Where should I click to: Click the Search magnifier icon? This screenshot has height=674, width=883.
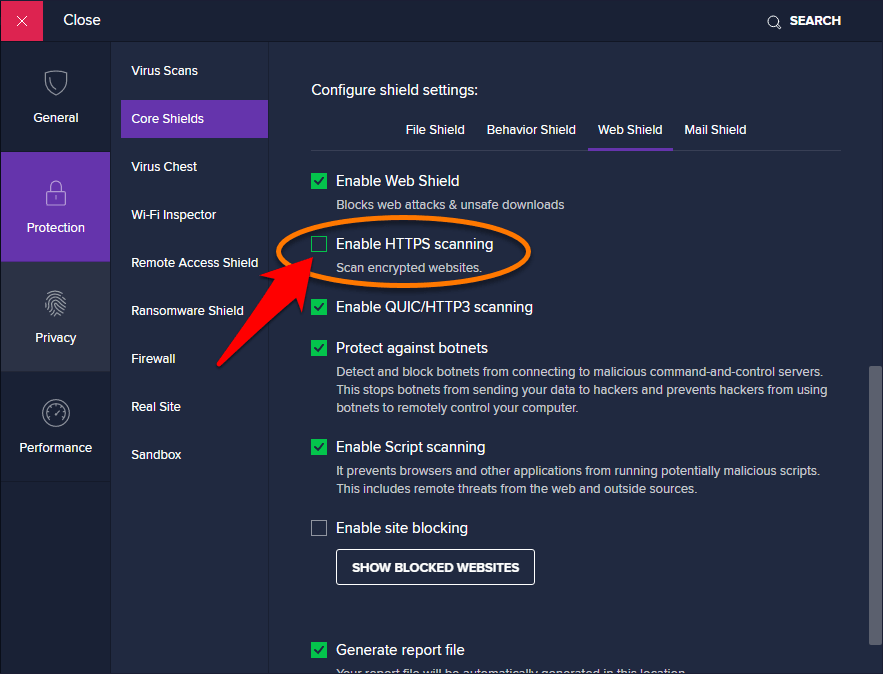tap(773, 20)
